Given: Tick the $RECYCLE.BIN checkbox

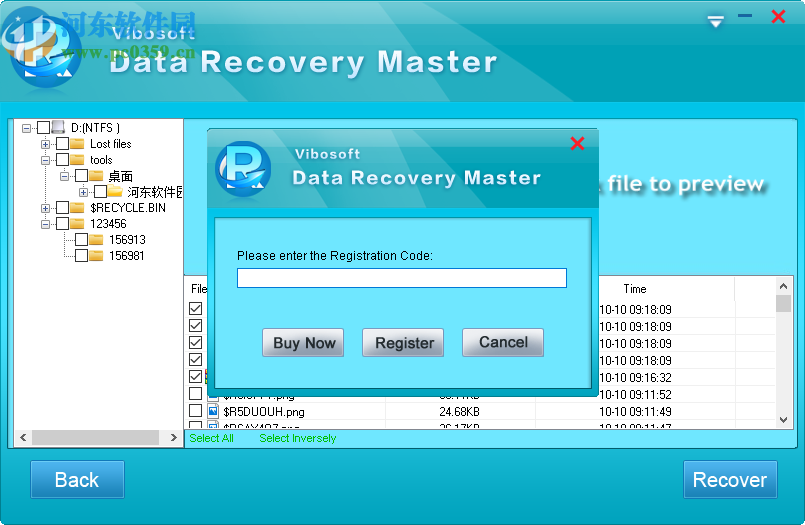Looking at the screenshot, I should [63, 207].
